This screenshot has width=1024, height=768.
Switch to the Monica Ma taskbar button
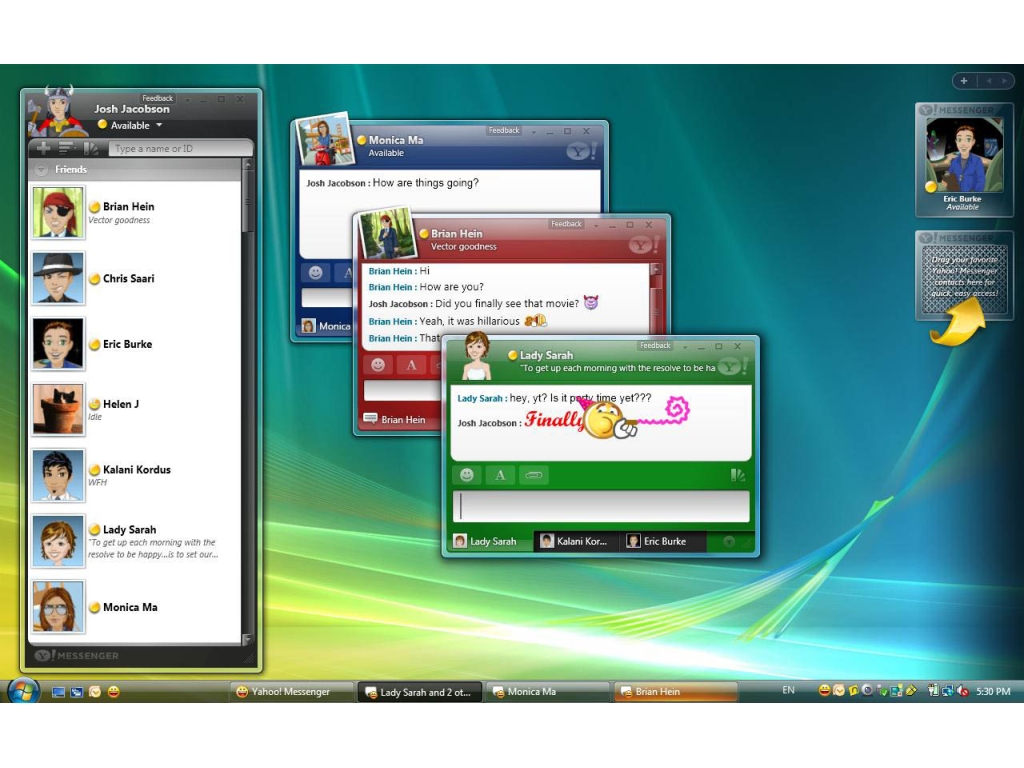[547, 692]
